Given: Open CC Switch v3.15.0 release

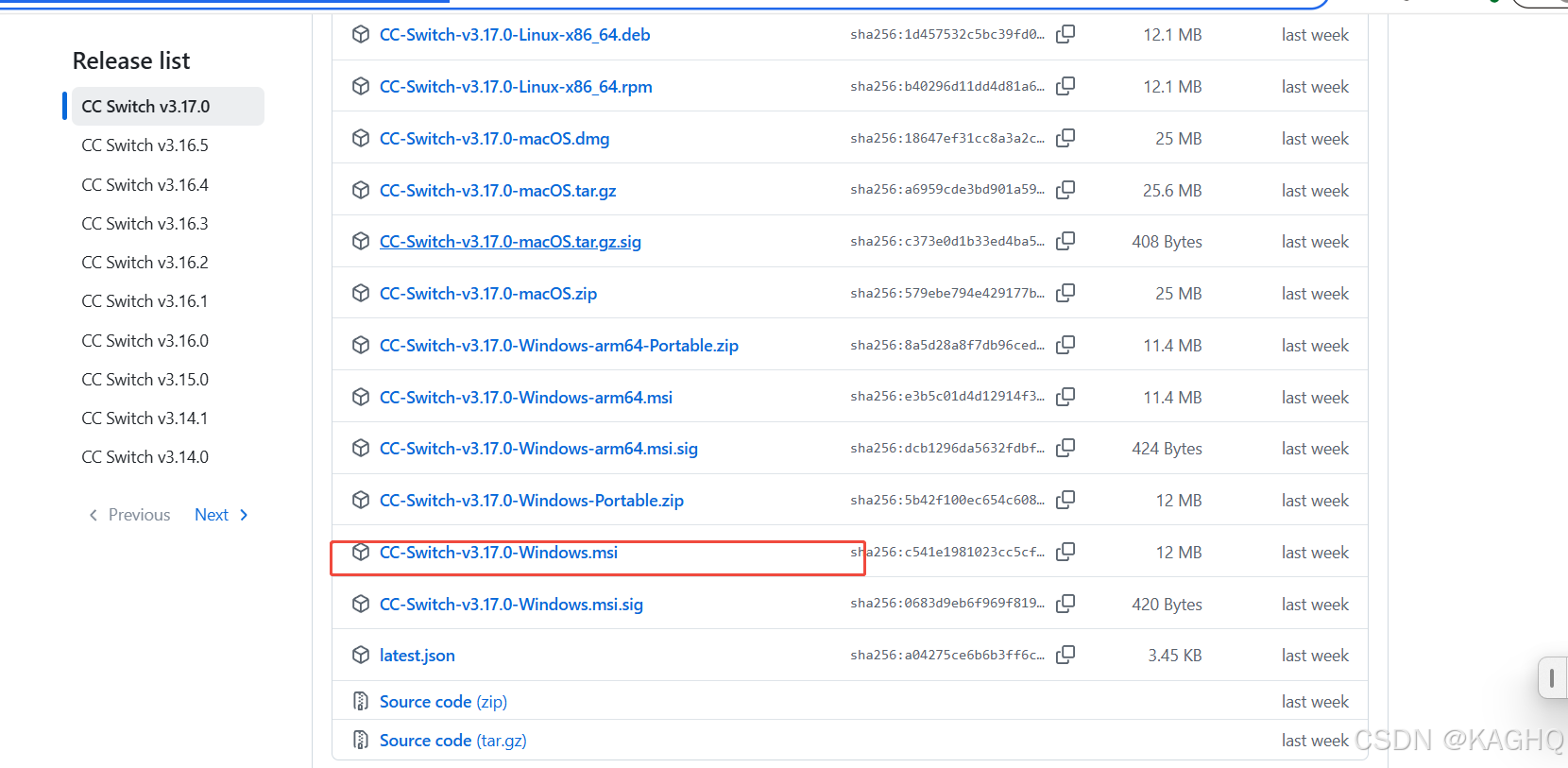Looking at the screenshot, I should pyautogui.click(x=145, y=380).
